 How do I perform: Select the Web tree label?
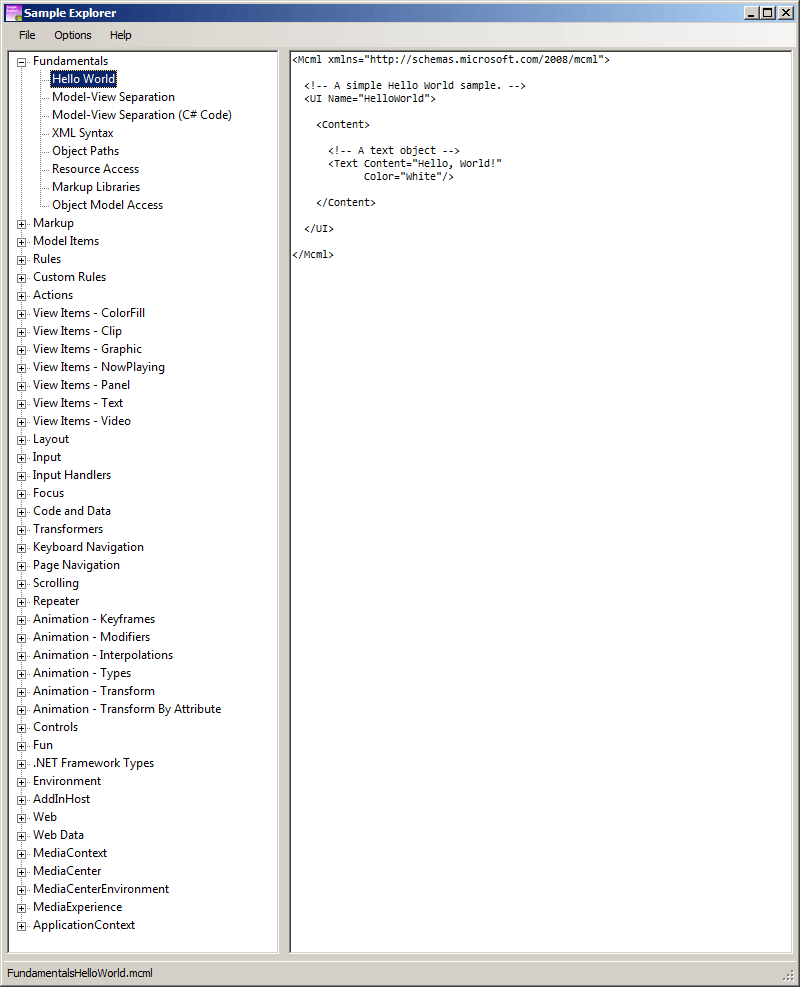(45, 817)
